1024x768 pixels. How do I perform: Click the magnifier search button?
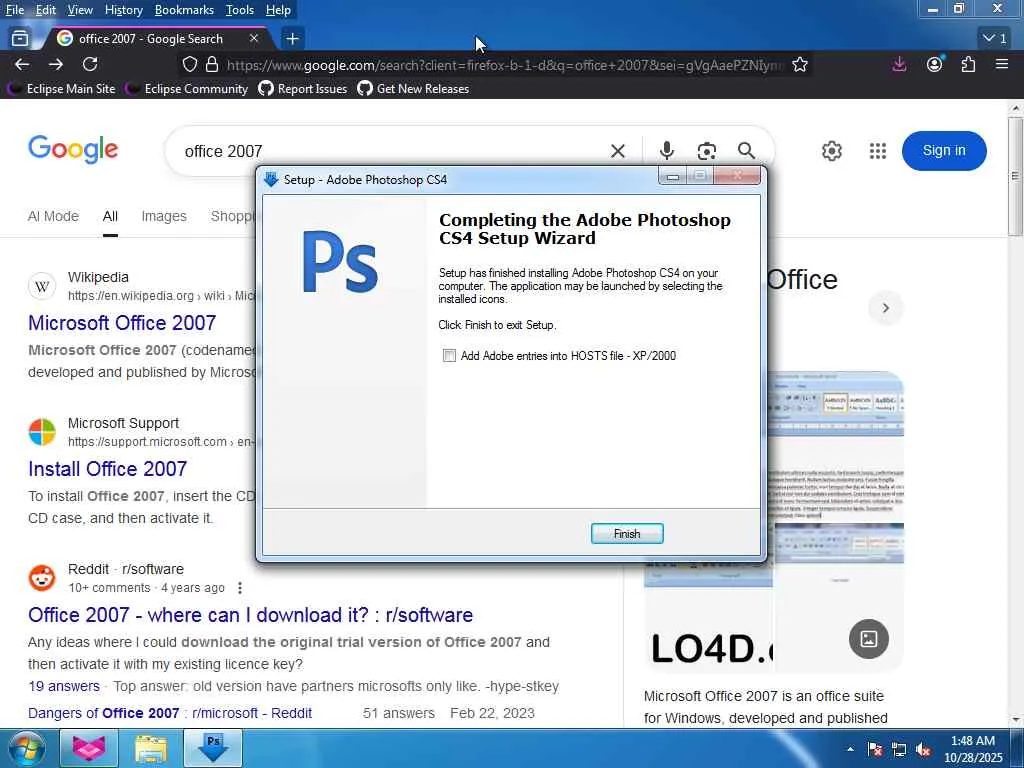[x=746, y=151]
